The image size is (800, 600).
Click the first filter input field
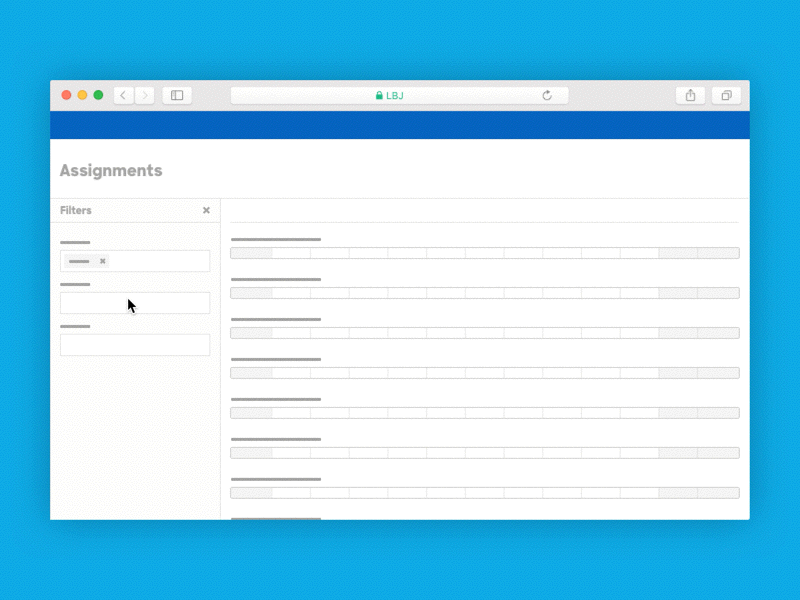pyautogui.click(x=135, y=261)
